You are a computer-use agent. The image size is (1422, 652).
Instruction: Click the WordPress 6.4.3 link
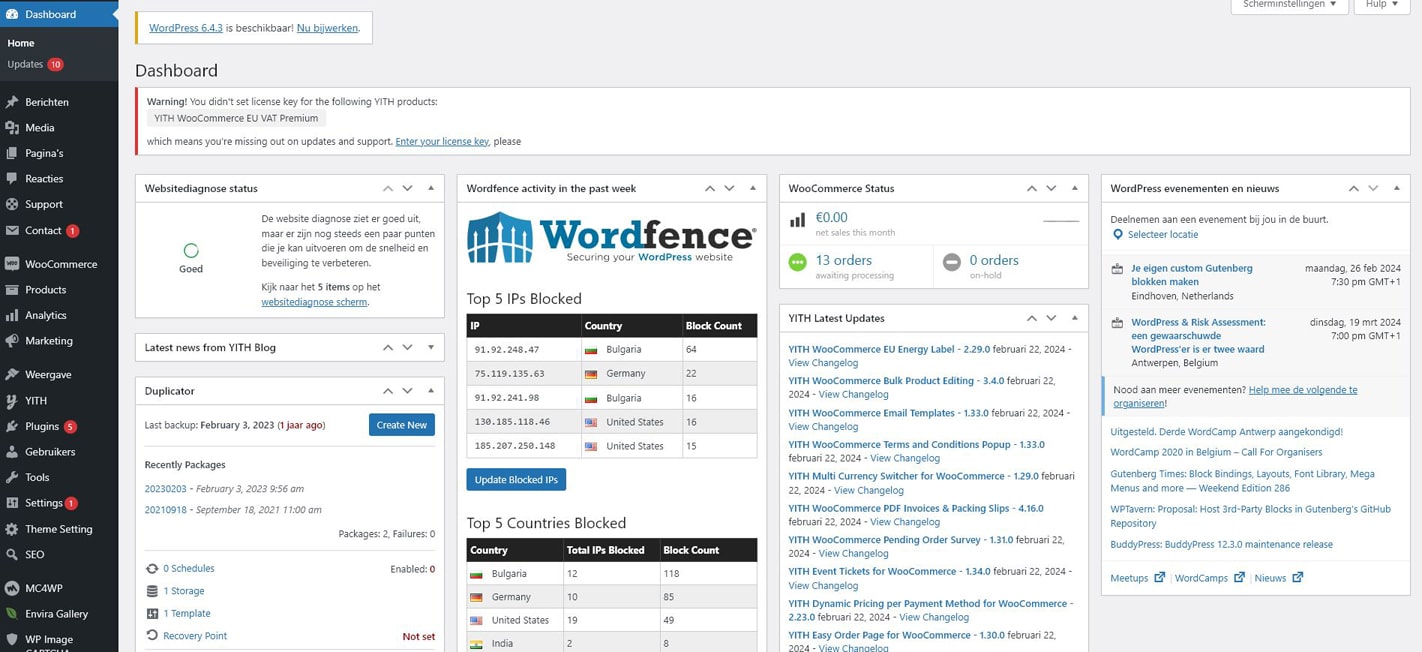point(186,28)
